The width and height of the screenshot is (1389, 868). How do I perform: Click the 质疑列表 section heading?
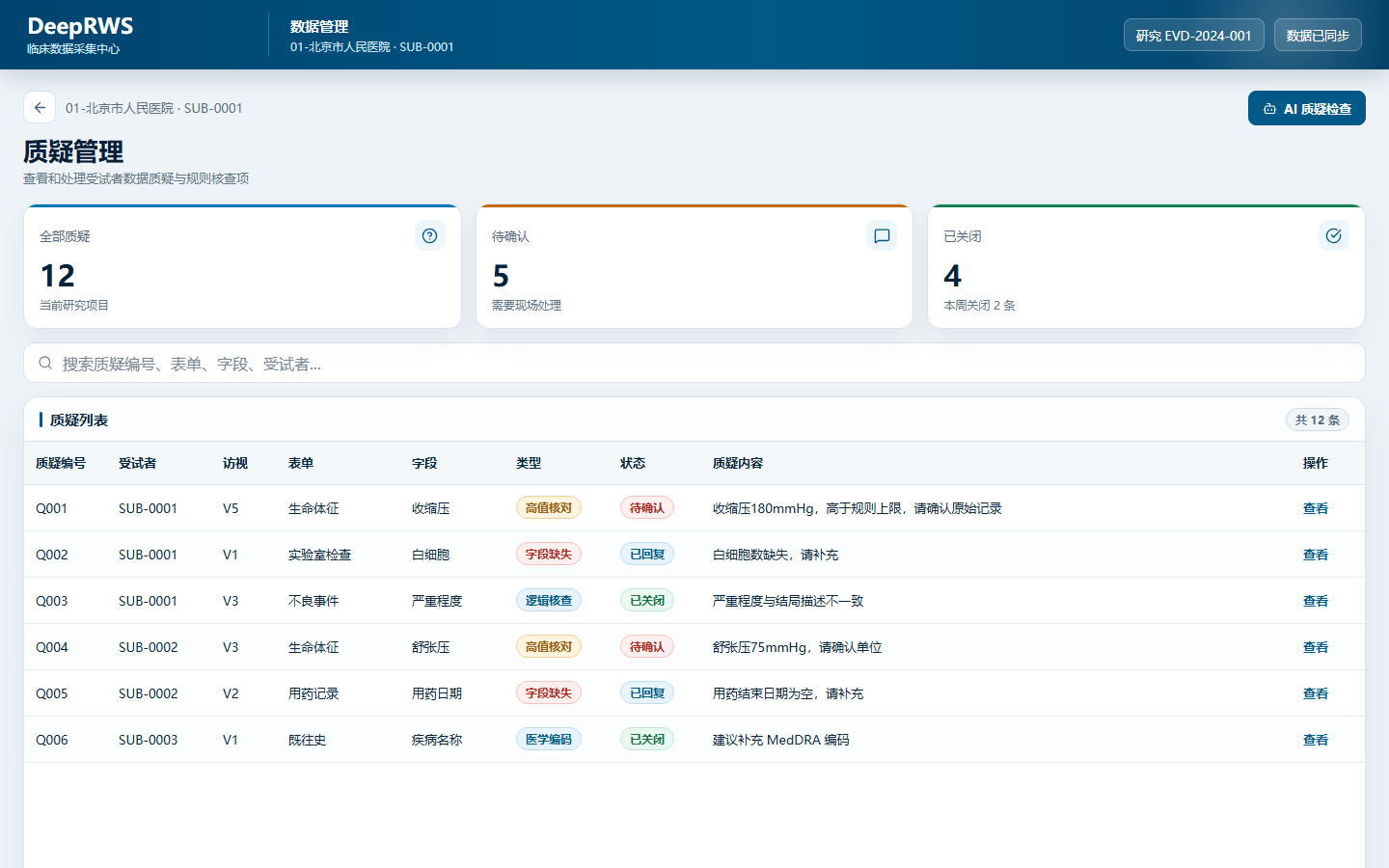pyautogui.click(x=79, y=420)
